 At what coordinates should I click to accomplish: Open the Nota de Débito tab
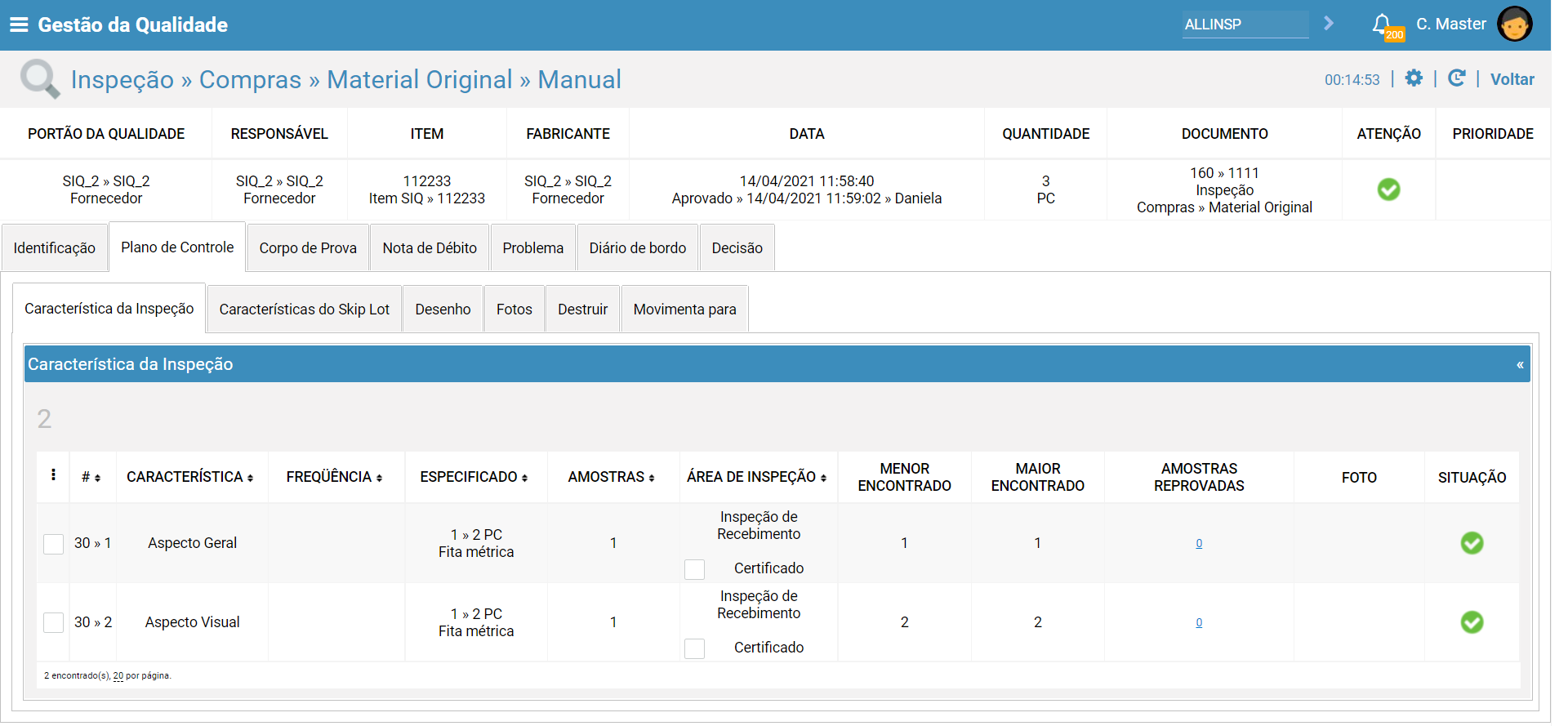430,248
